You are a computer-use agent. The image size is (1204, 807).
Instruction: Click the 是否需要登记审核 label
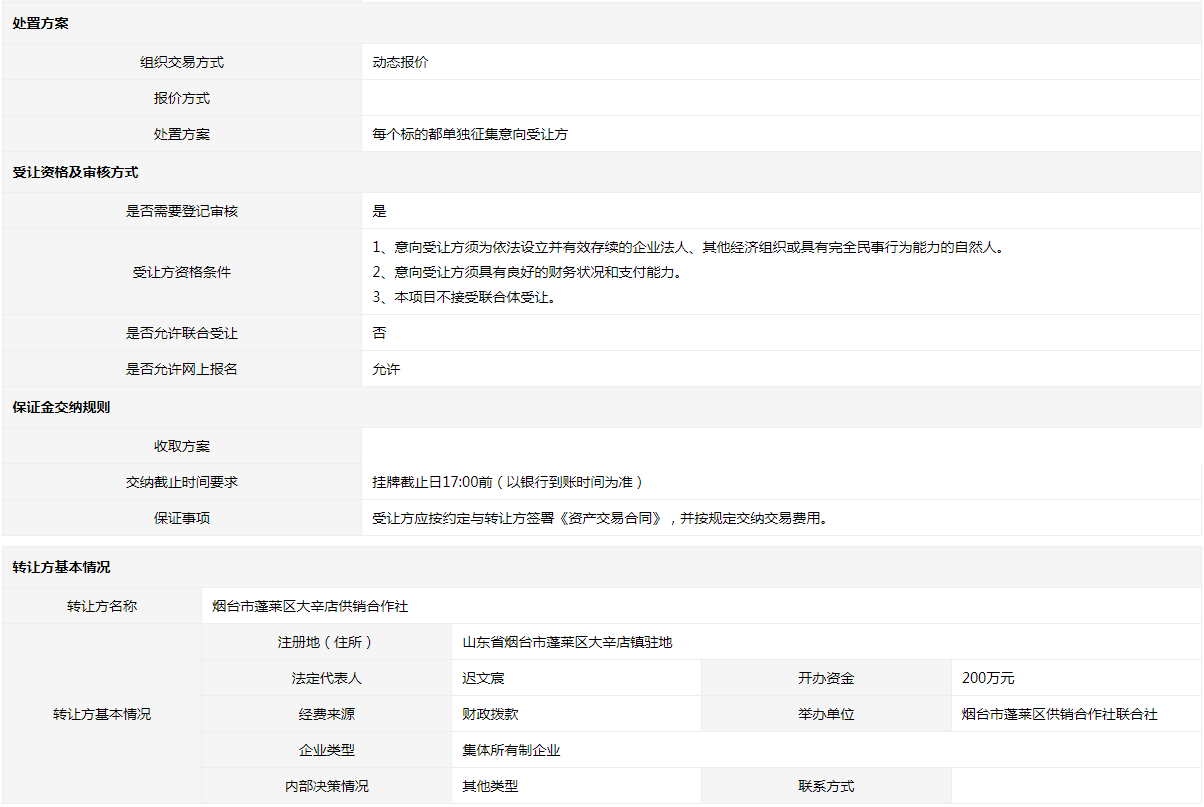(x=182, y=211)
